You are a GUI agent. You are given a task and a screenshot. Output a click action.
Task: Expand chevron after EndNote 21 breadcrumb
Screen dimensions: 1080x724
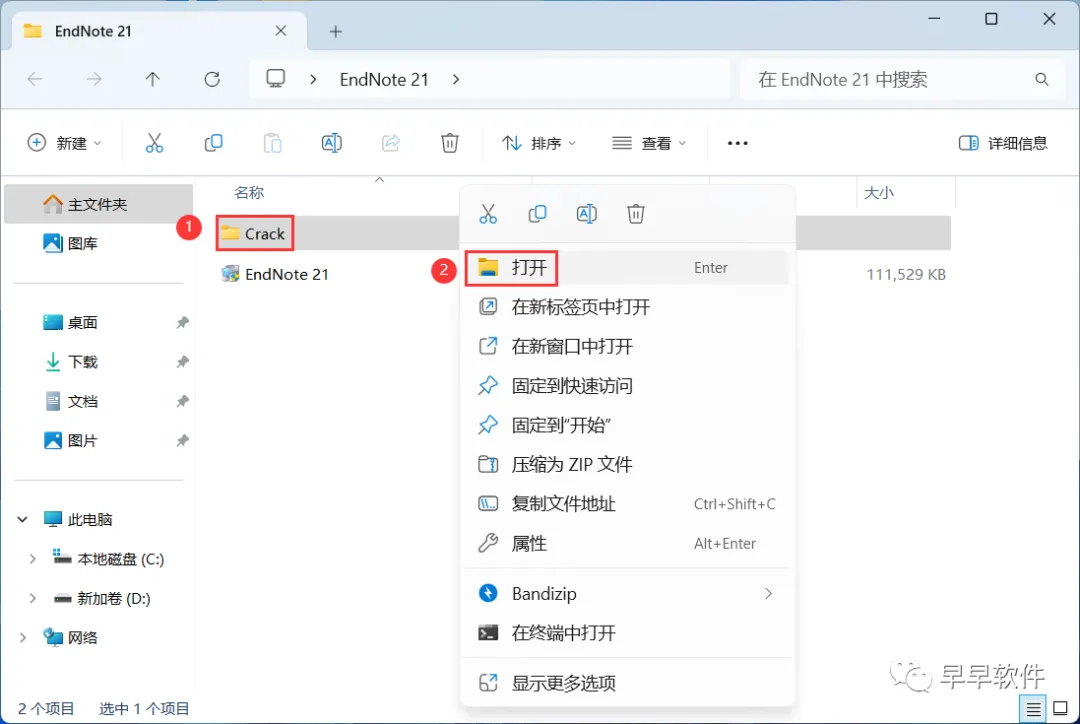[x=456, y=80]
